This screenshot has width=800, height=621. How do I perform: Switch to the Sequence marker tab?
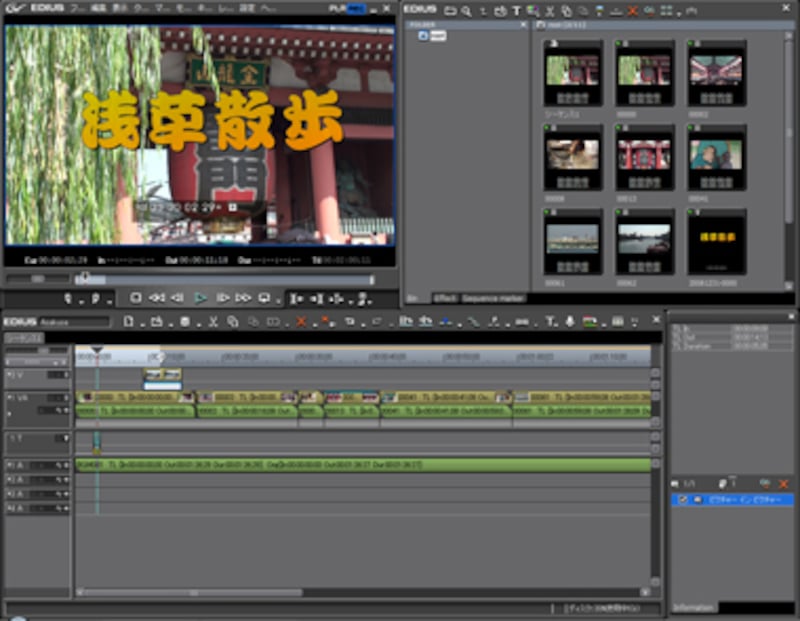[x=493, y=298]
